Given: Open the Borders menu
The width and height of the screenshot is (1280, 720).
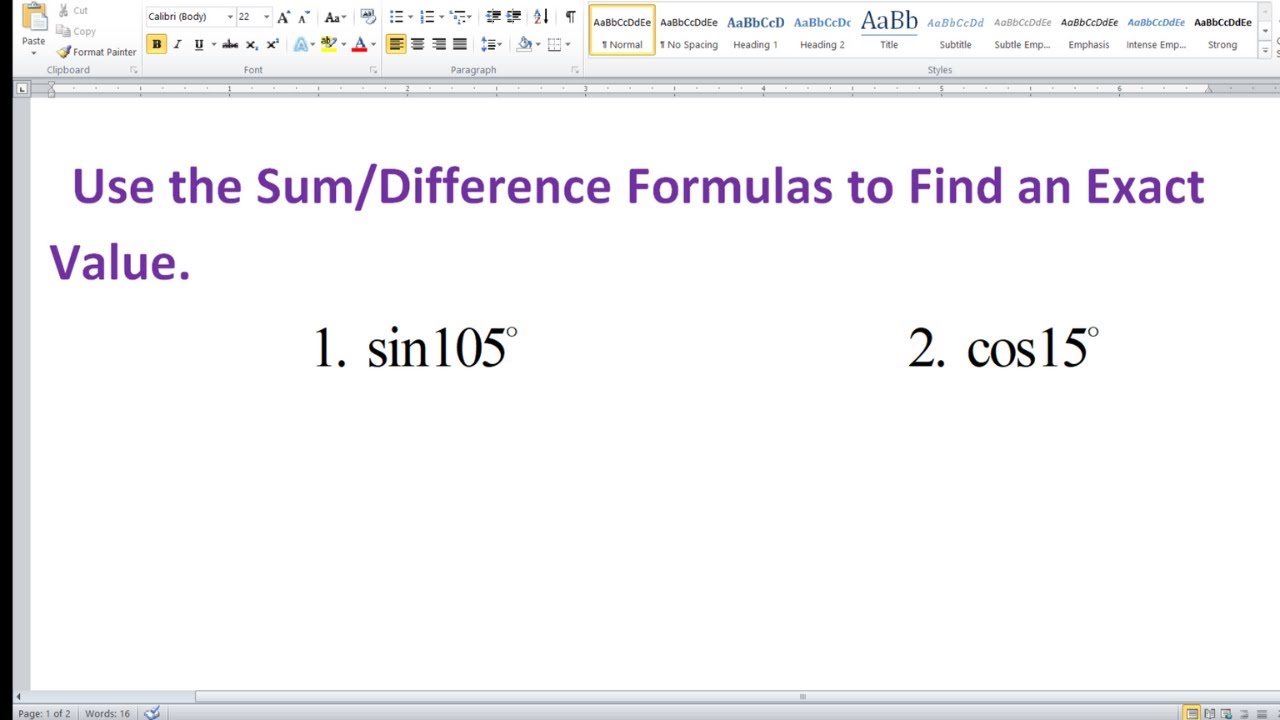Looking at the screenshot, I should point(557,44).
